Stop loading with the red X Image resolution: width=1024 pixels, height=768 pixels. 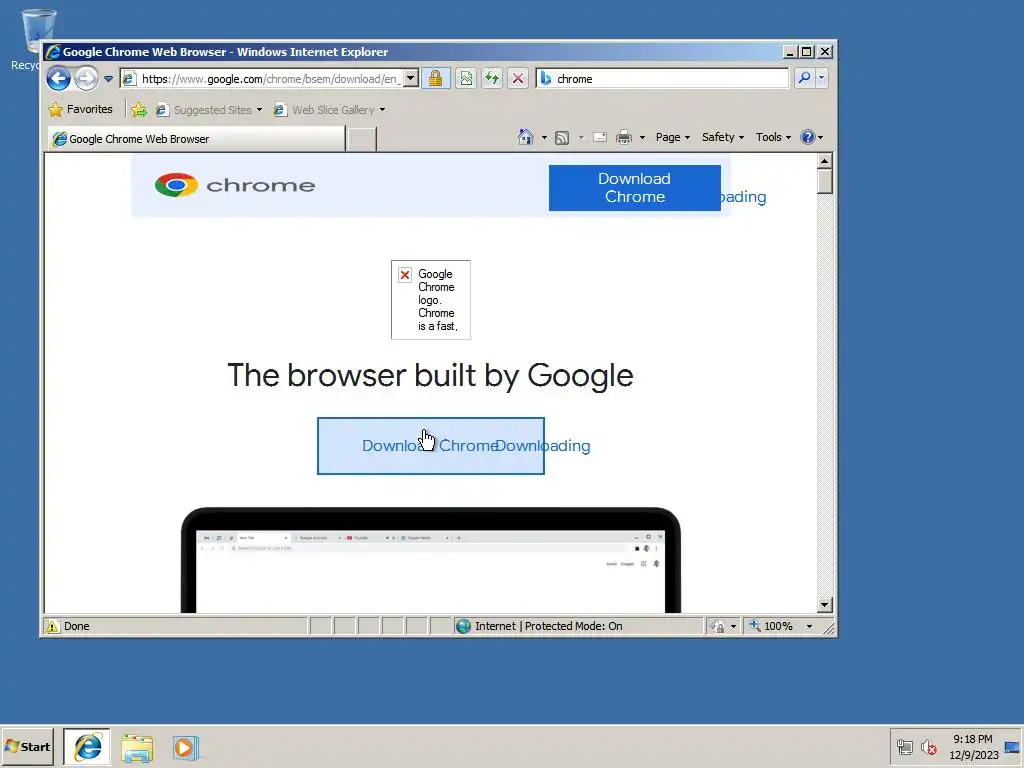tap(518, 79)
